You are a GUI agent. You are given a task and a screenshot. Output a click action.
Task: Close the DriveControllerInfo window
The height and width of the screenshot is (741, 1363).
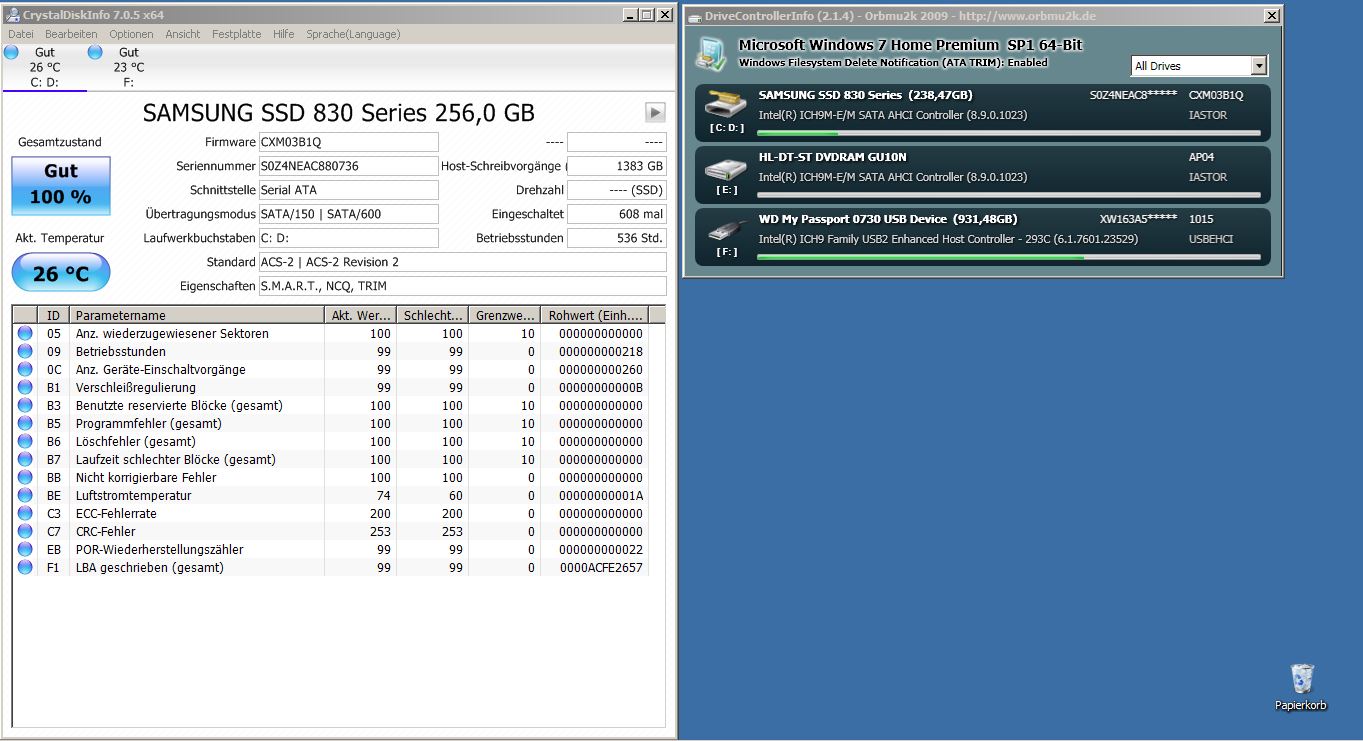(1271, 15)
